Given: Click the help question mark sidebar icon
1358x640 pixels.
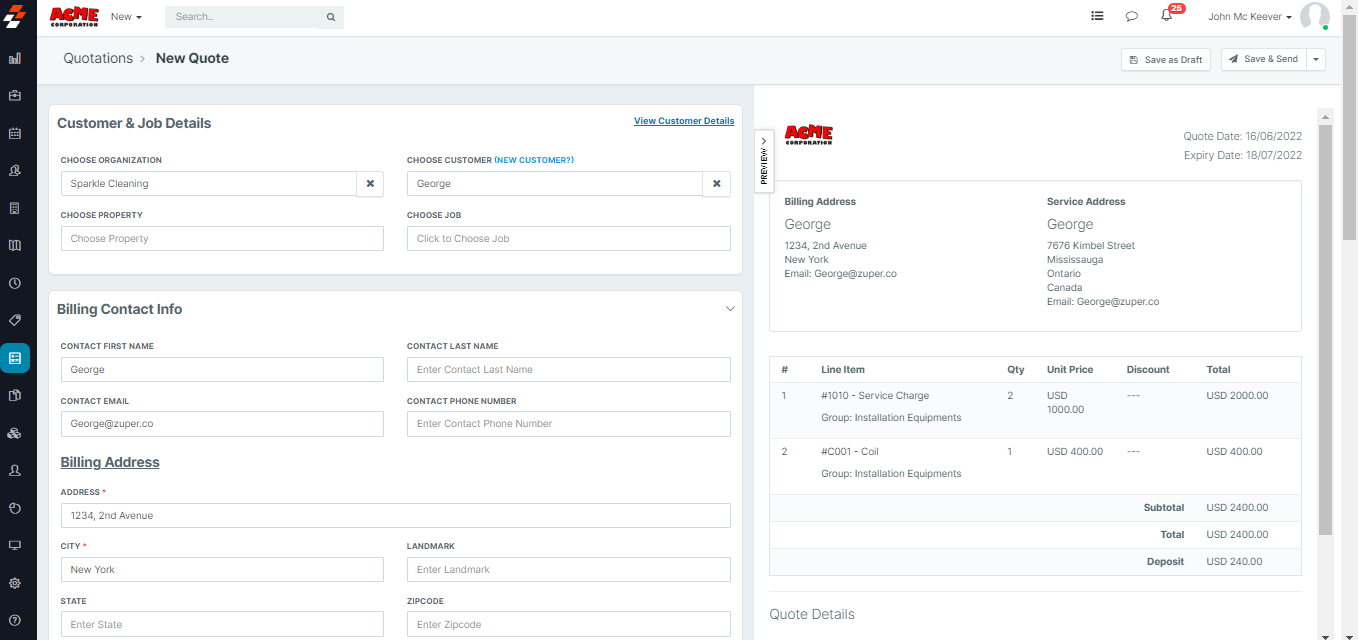Looking at the screenshot, I should pyautogui.click(x=15, y=620).
